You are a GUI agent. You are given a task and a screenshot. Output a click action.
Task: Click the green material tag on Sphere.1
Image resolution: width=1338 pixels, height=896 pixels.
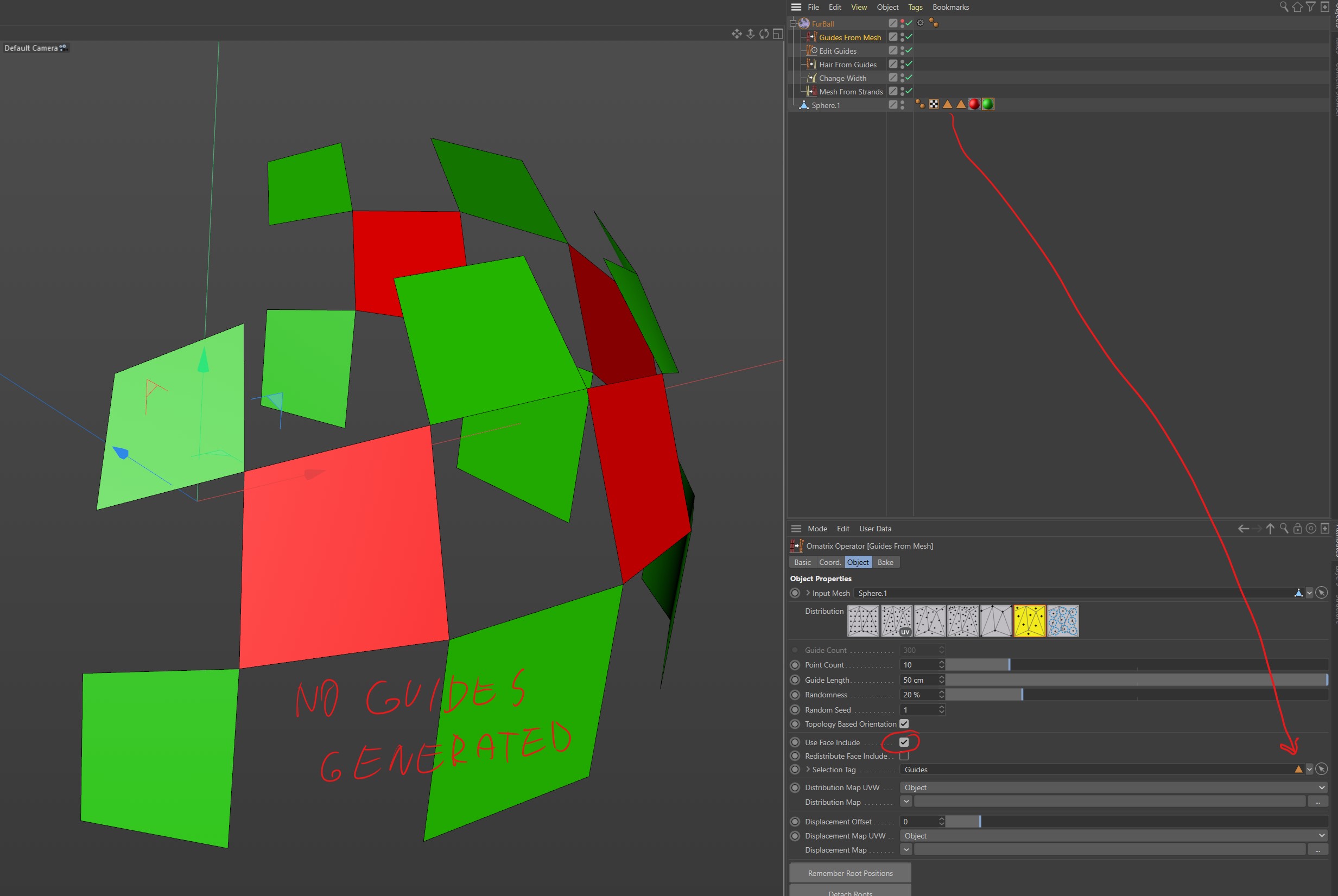pyautogui.click(x=988, y=104)
